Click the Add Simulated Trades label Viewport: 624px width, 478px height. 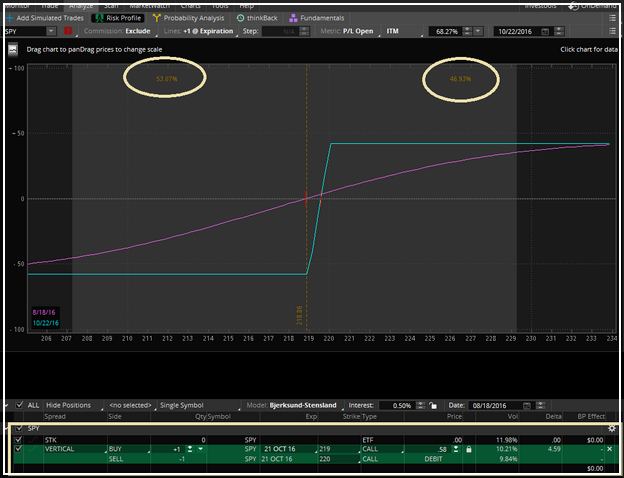50,18
